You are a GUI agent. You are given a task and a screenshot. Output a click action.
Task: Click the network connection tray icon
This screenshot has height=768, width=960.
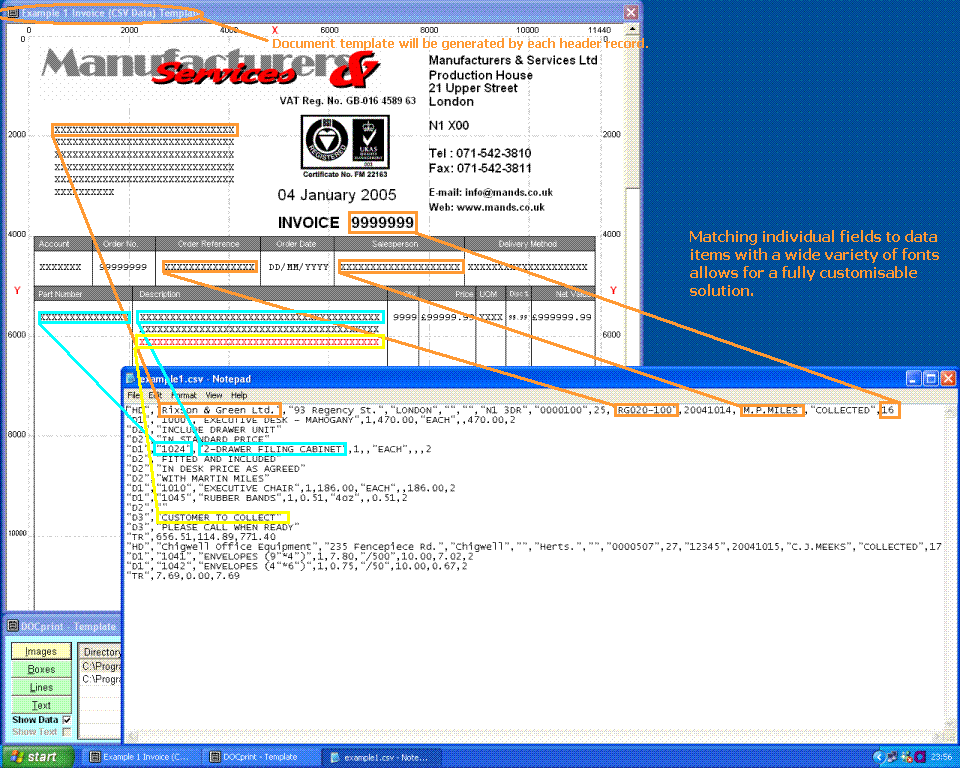tap(893, 757)
